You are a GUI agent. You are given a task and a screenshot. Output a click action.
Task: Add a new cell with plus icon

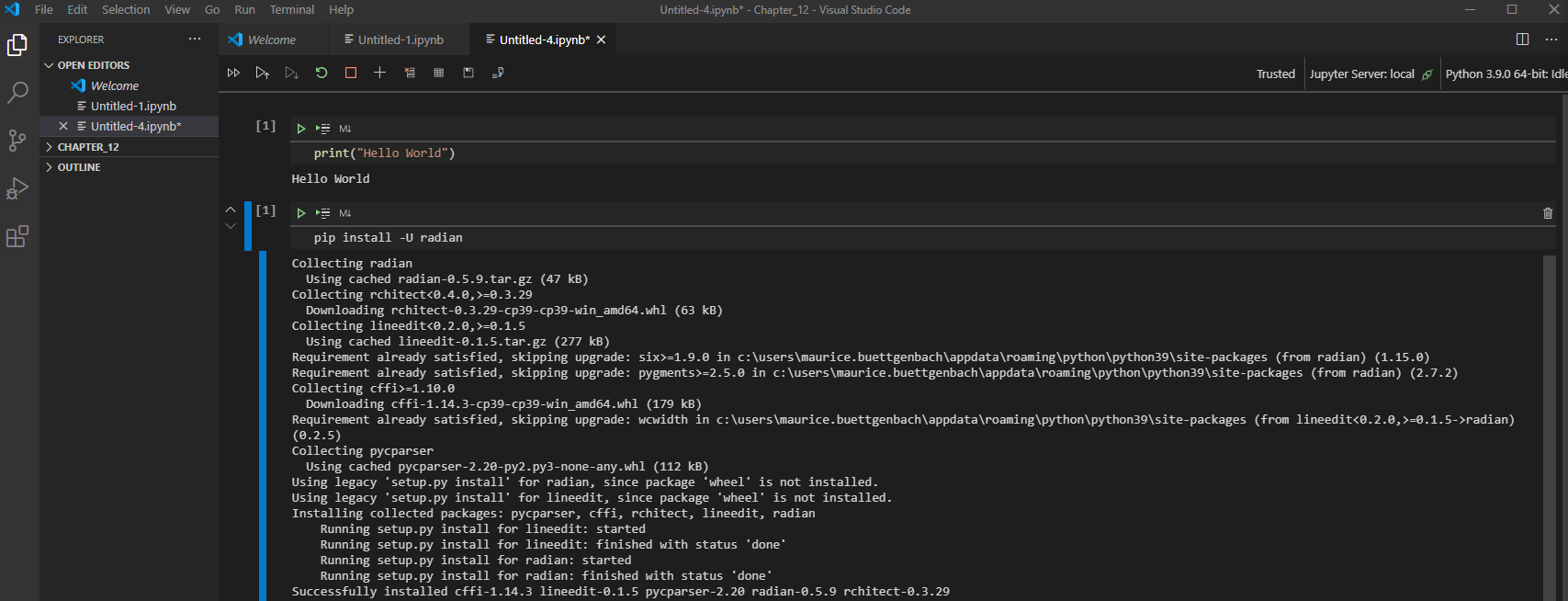pos(379,73)
